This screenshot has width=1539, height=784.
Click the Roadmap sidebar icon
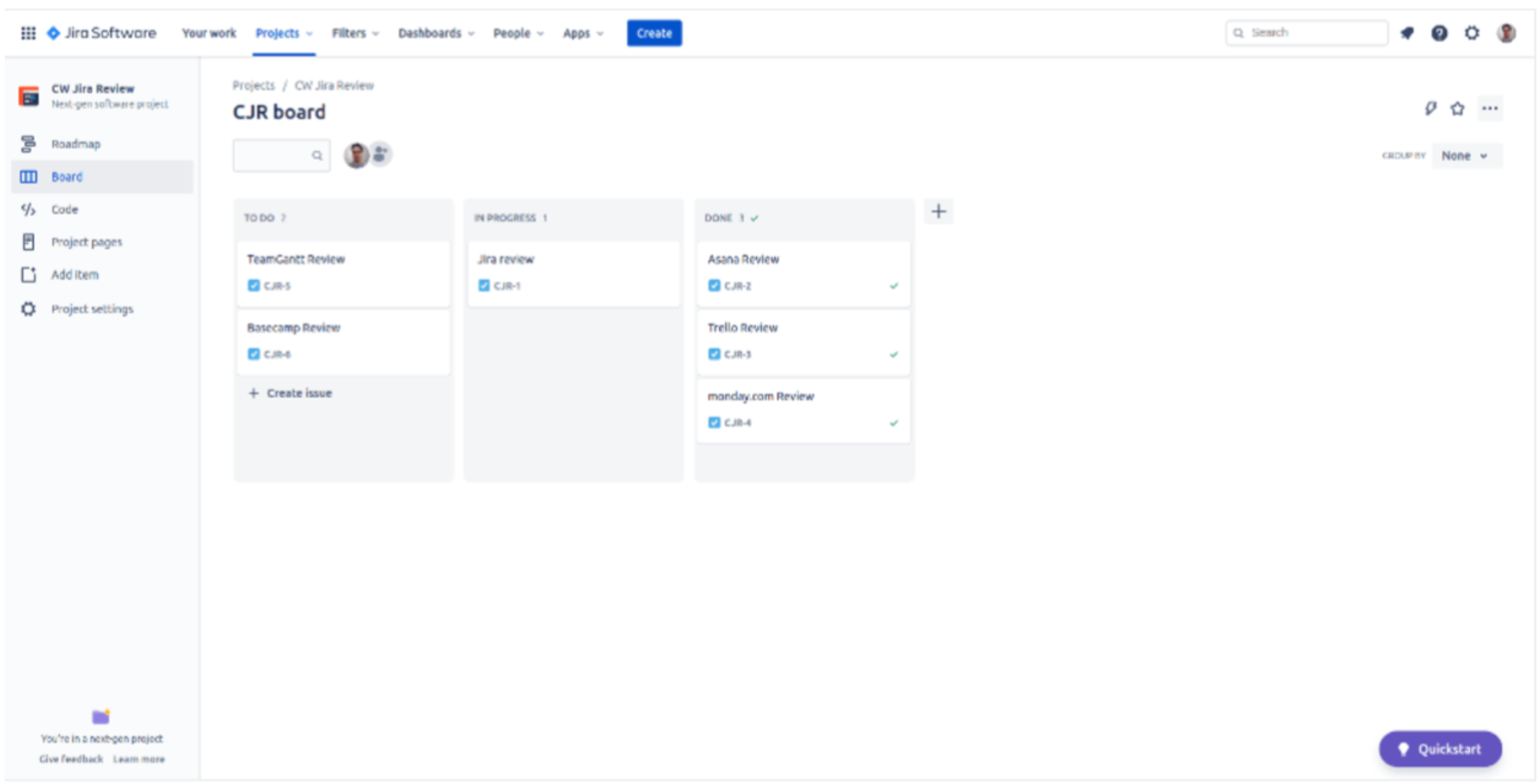[28, 143]
